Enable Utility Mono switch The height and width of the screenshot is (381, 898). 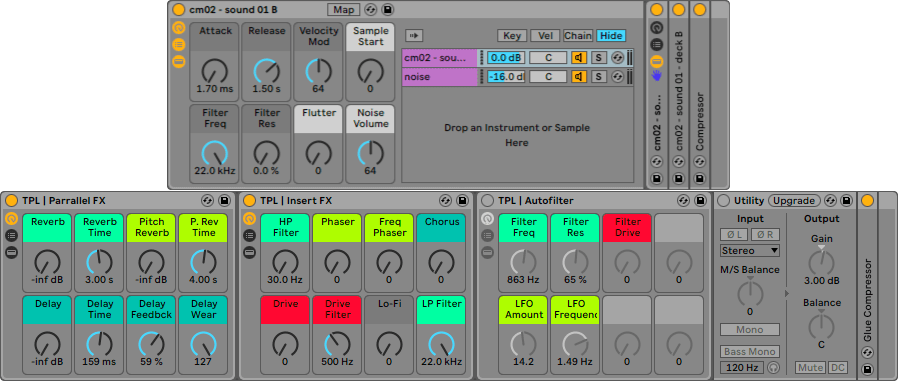pos(750,329)
